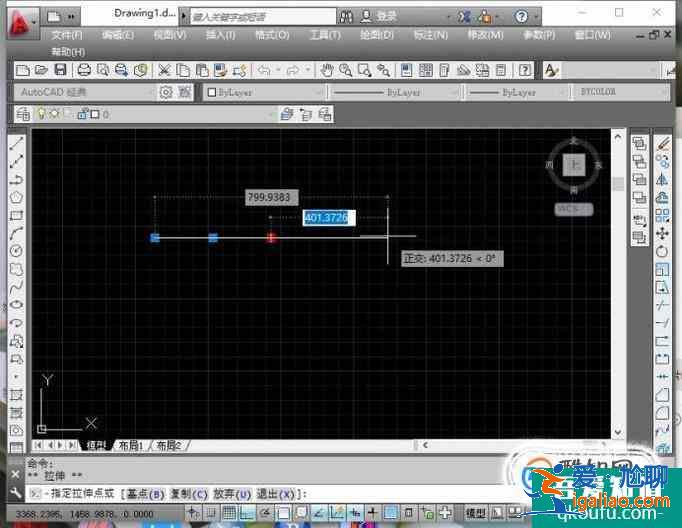Open the BYCOLOR plot style dropdown
The height and width of the screenshot is (528, 682).
(x=622, y=92)
